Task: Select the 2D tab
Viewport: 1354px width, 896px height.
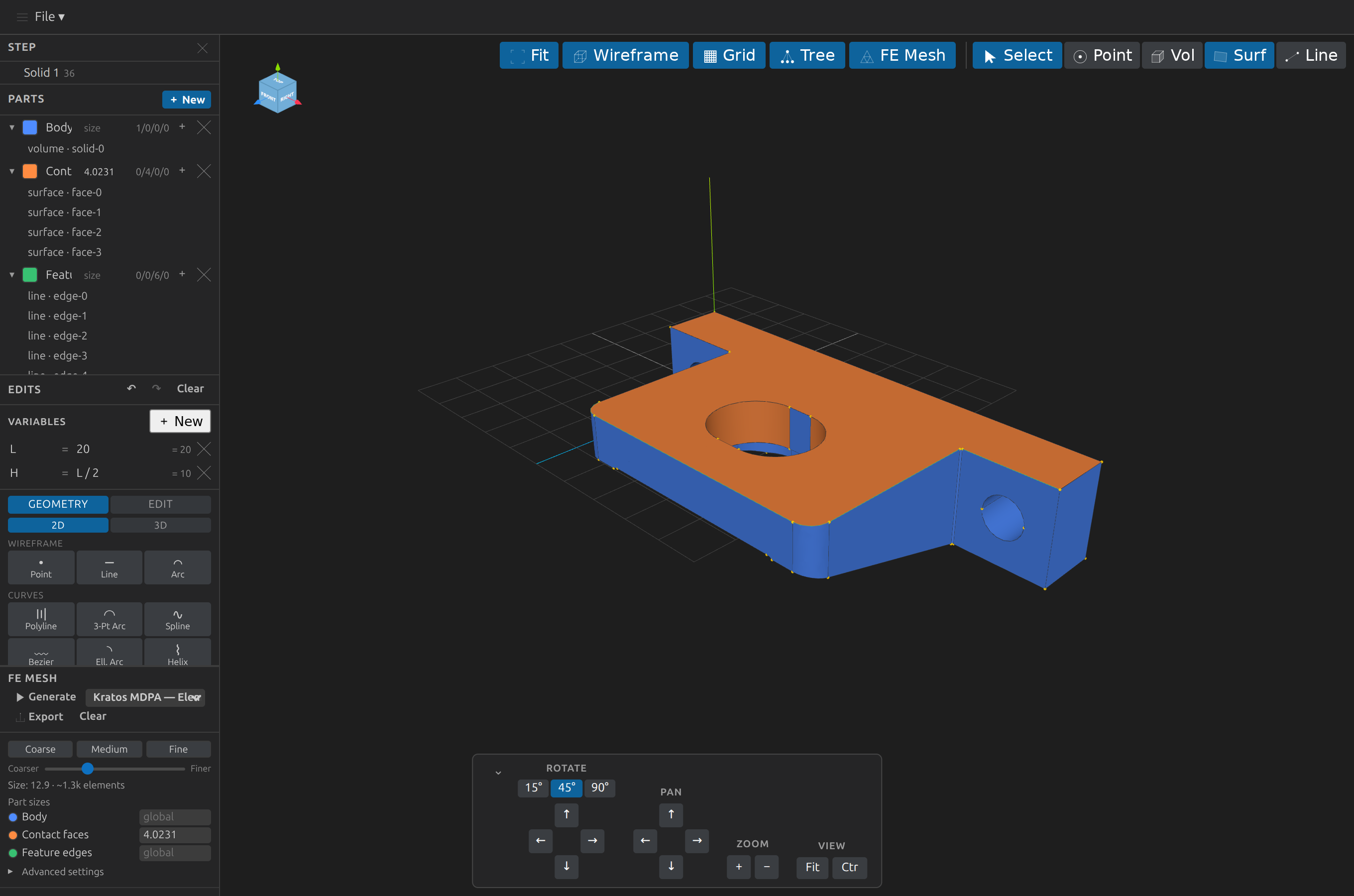Action: 58,525
